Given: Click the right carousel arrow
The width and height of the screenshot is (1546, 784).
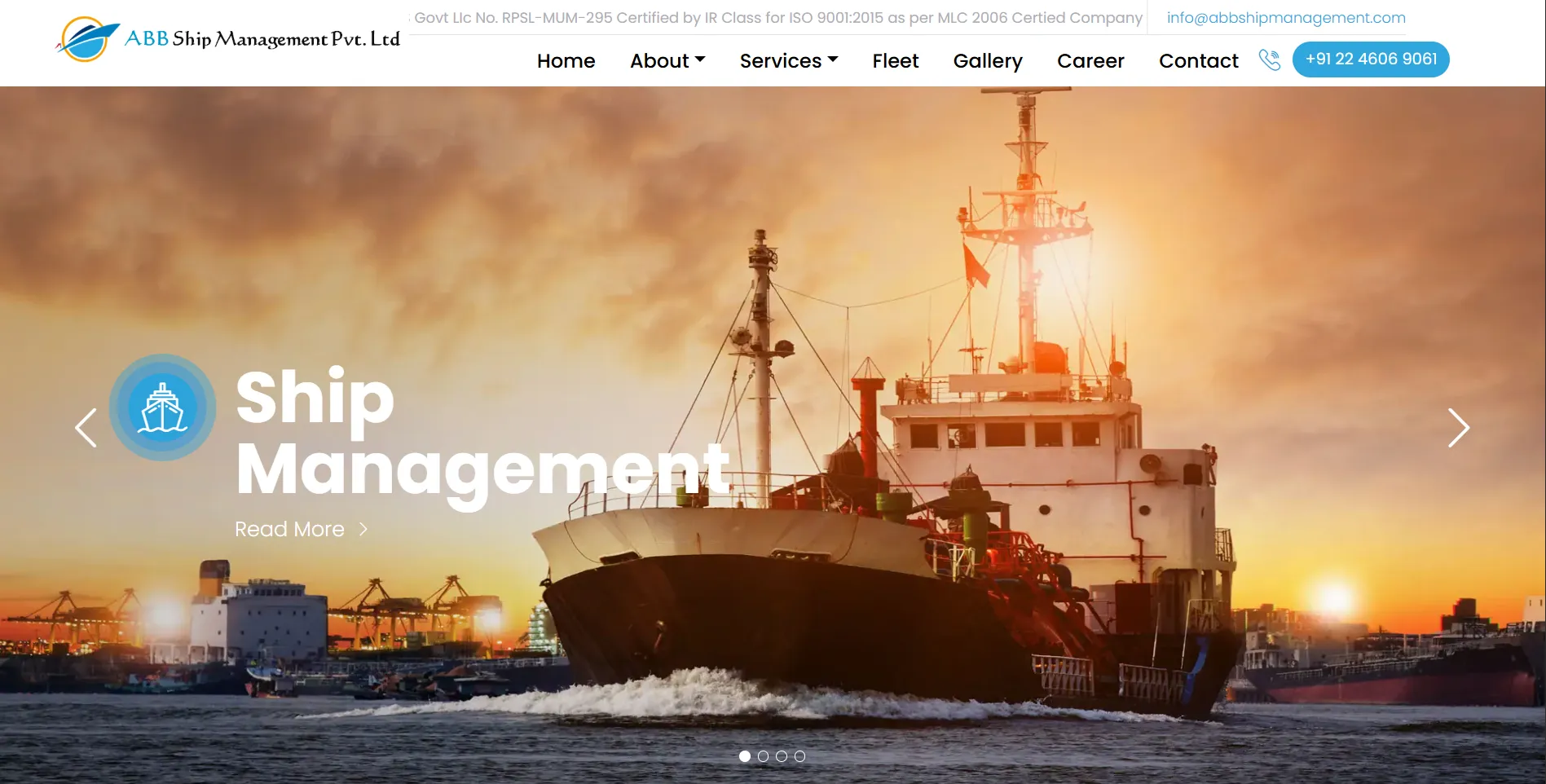Looking at the screenshot, I should coord(1458,427).
